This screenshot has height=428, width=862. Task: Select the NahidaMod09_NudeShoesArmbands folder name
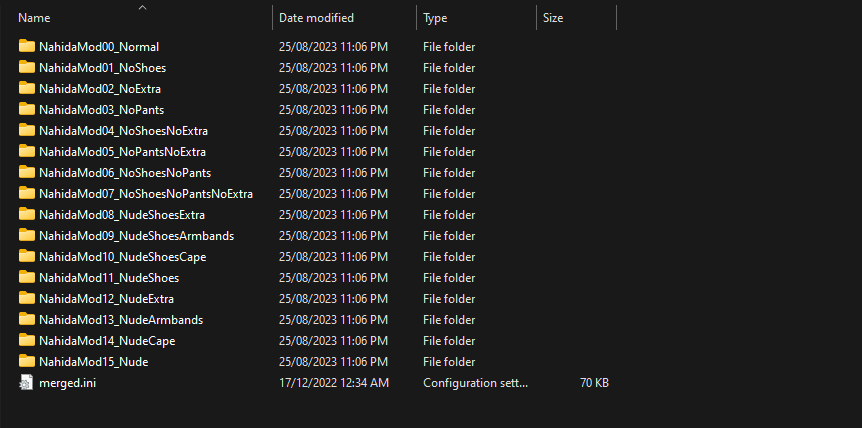click(136, 235)
